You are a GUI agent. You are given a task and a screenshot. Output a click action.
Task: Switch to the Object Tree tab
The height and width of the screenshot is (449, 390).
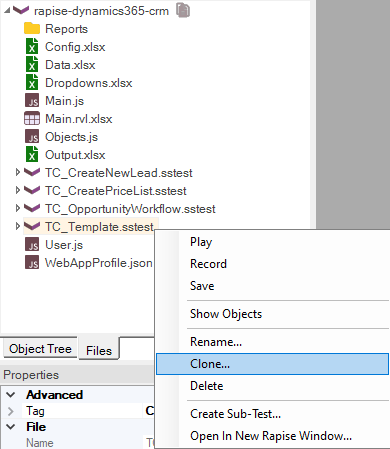pyautogui.click(x=40, y=349)
